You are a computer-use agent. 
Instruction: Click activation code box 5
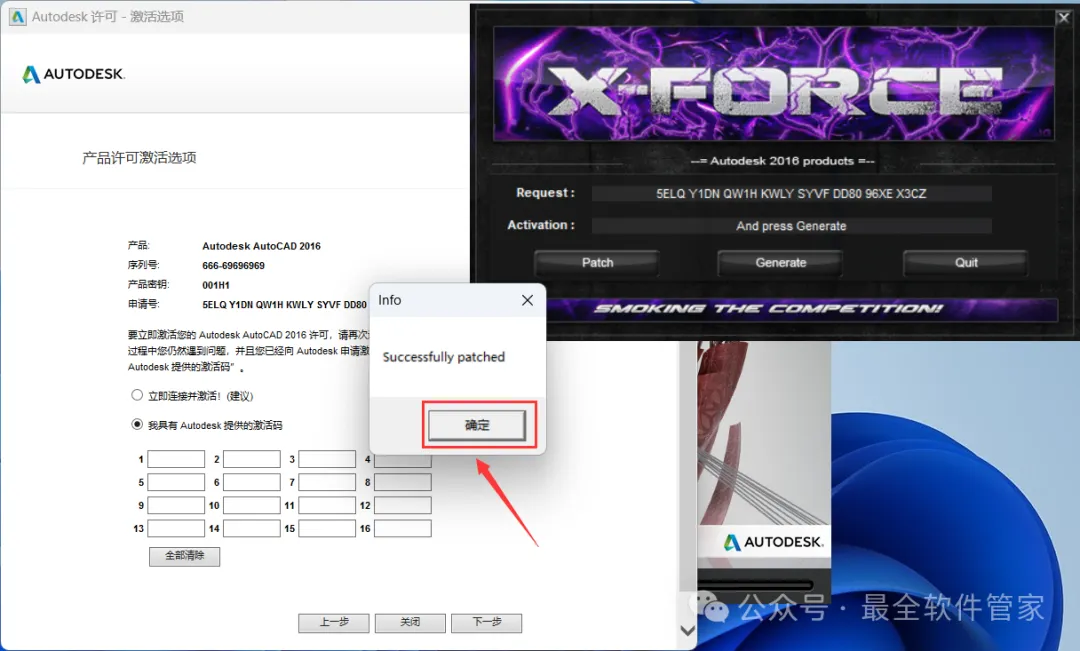tap(176, 482)
